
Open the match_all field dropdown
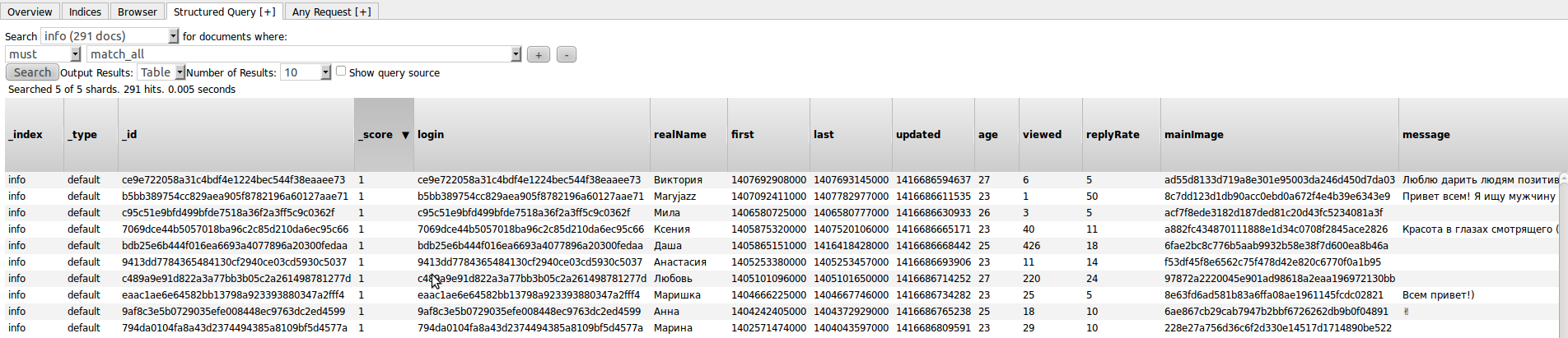[304, 54]
